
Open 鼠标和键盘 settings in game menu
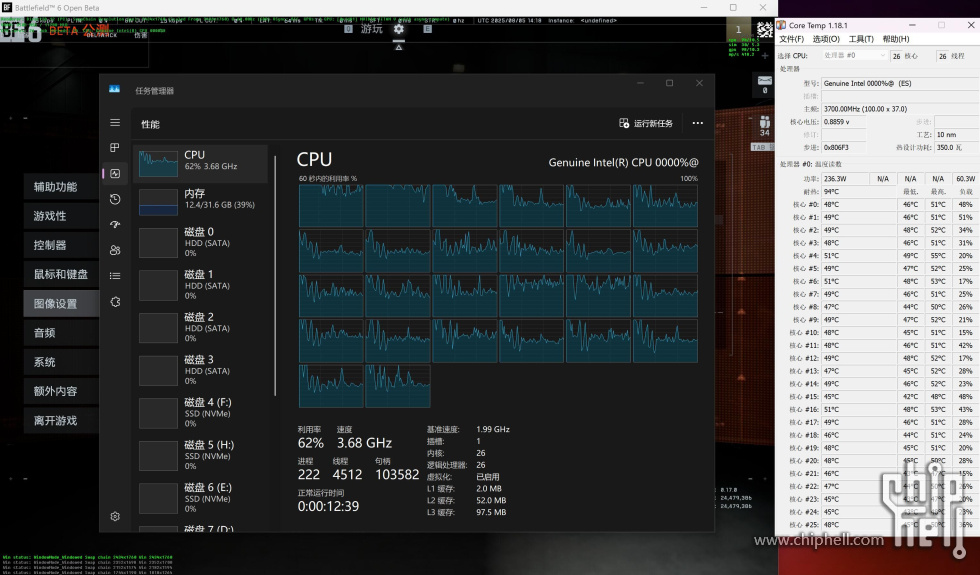[61, 274]
